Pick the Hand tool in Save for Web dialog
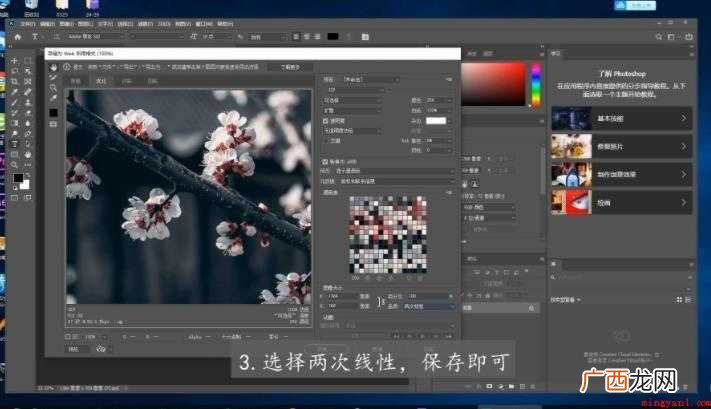Image resolution: width=711 pixels, height=409 pixels. (54, 68)
